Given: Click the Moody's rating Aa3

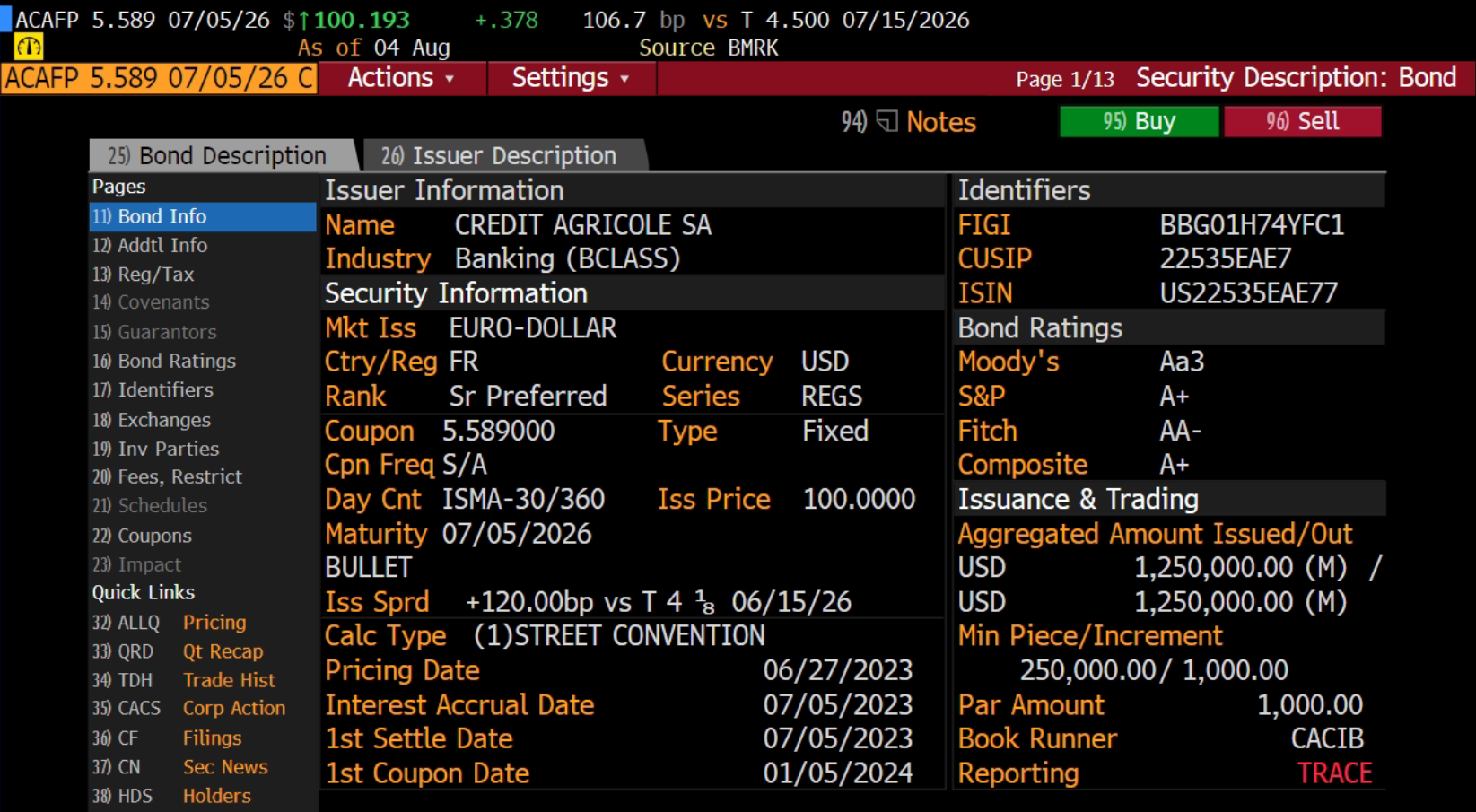Looking at the screenshot, I should [x=1182, y=362].
